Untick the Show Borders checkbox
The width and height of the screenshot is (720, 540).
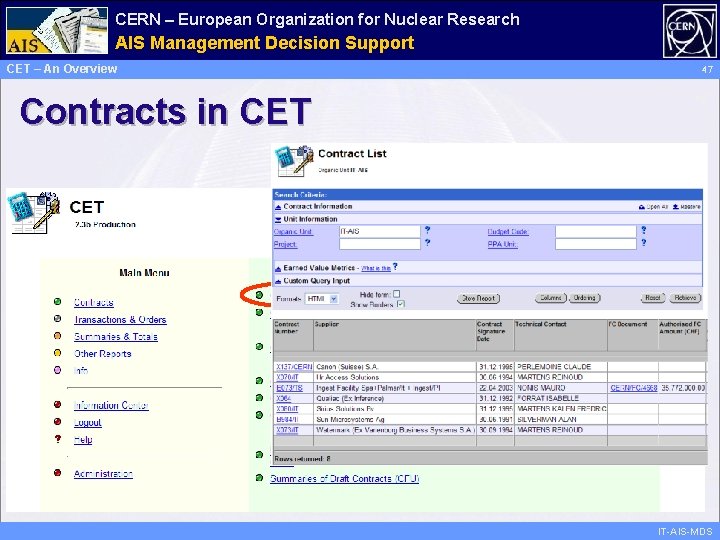click(x=400, y=304)
